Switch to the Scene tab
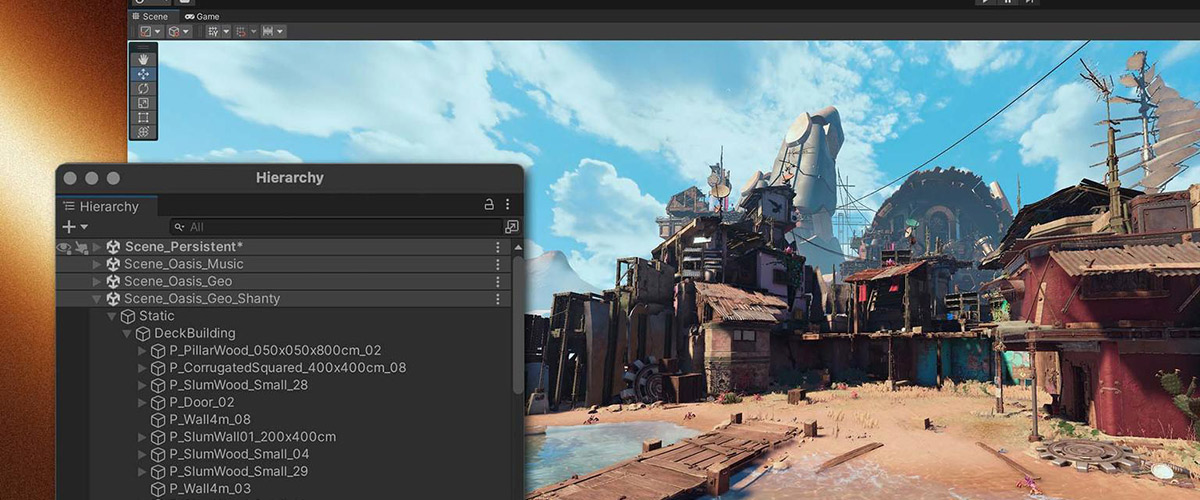 (x=154, y=16)
